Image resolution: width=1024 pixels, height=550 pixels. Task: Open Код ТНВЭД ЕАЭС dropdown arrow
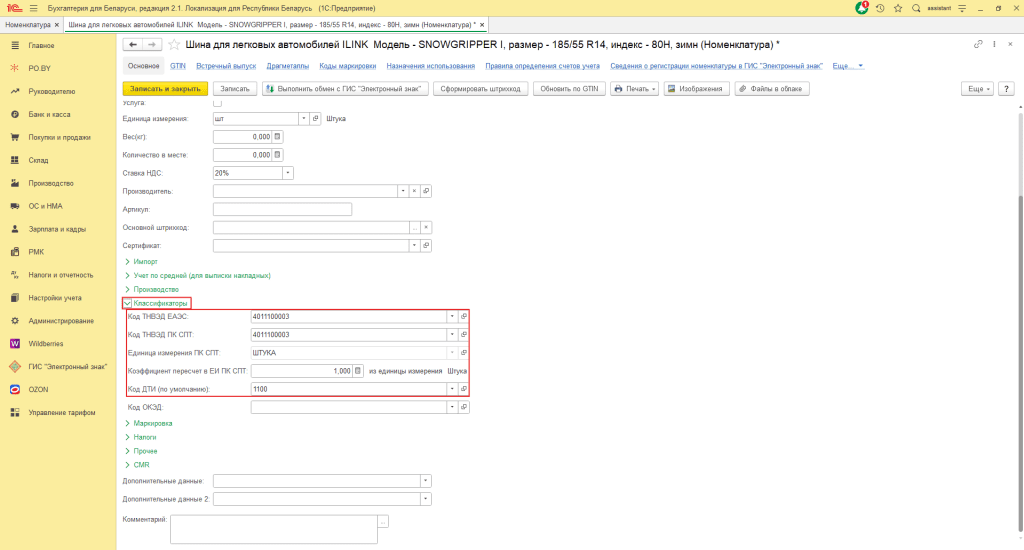coord(452,316)
